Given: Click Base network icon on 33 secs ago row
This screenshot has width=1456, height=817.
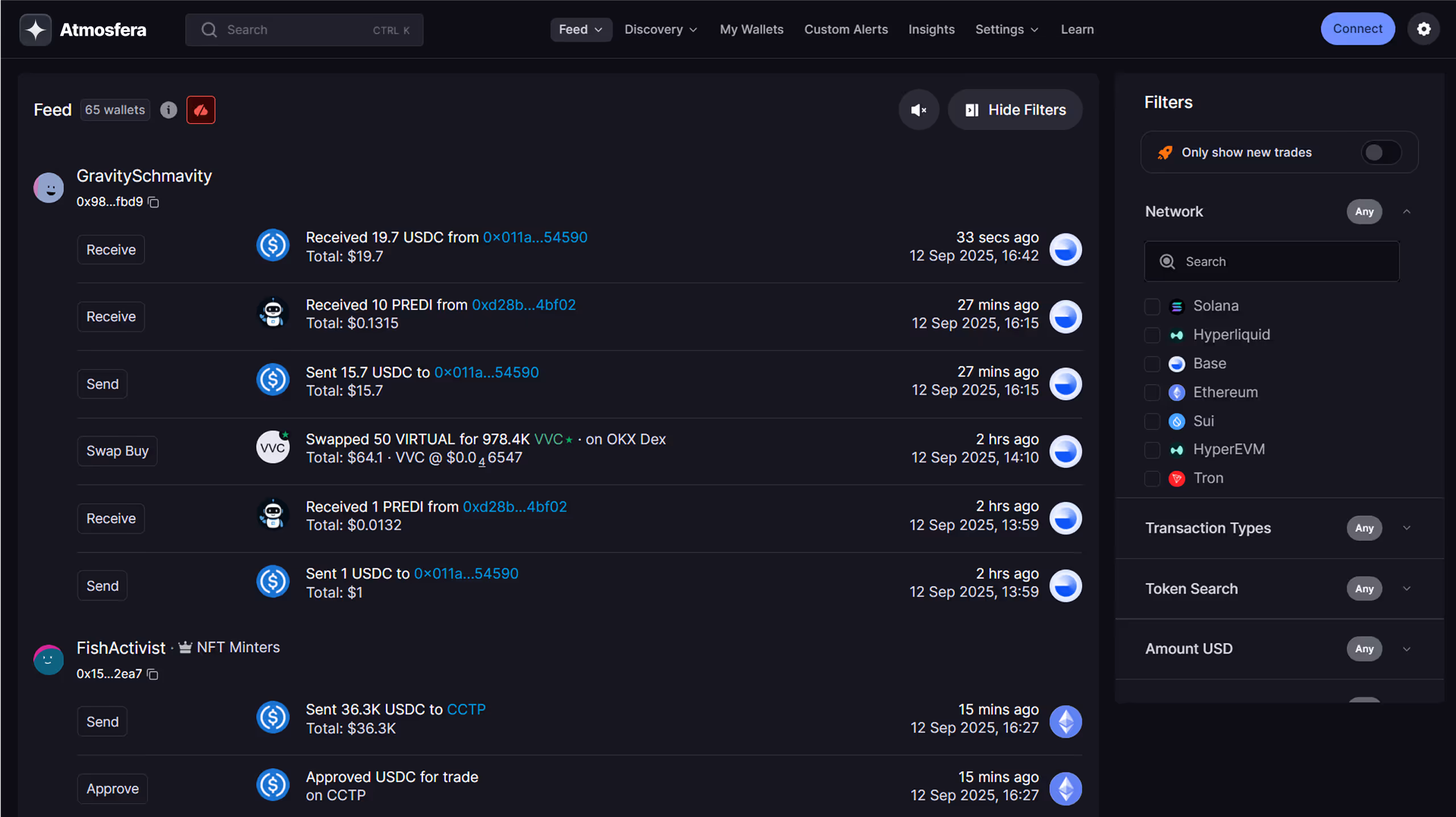Looking at the screenshot, I should click(1065, 249).
